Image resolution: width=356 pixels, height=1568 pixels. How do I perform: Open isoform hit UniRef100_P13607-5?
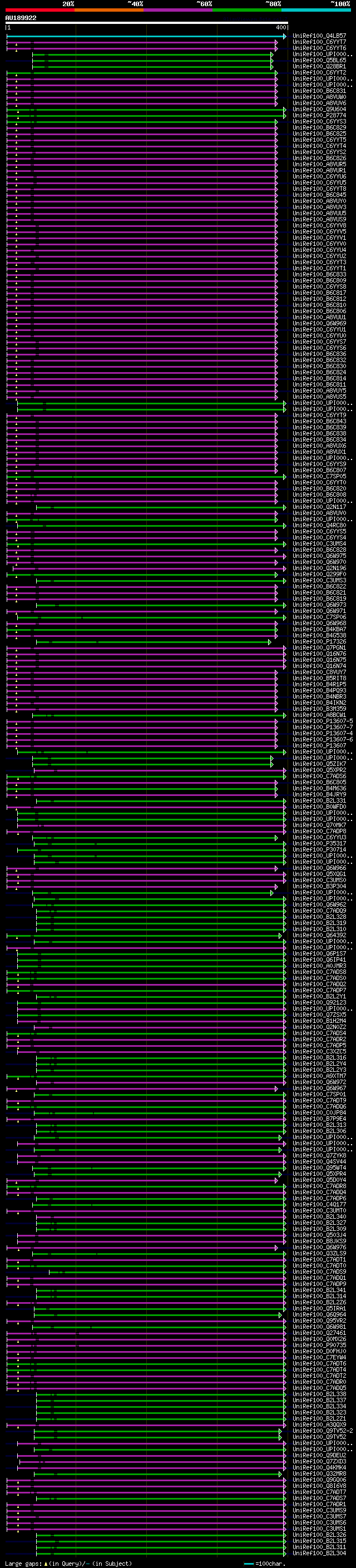pyautogui.click(x=323, y=721)
